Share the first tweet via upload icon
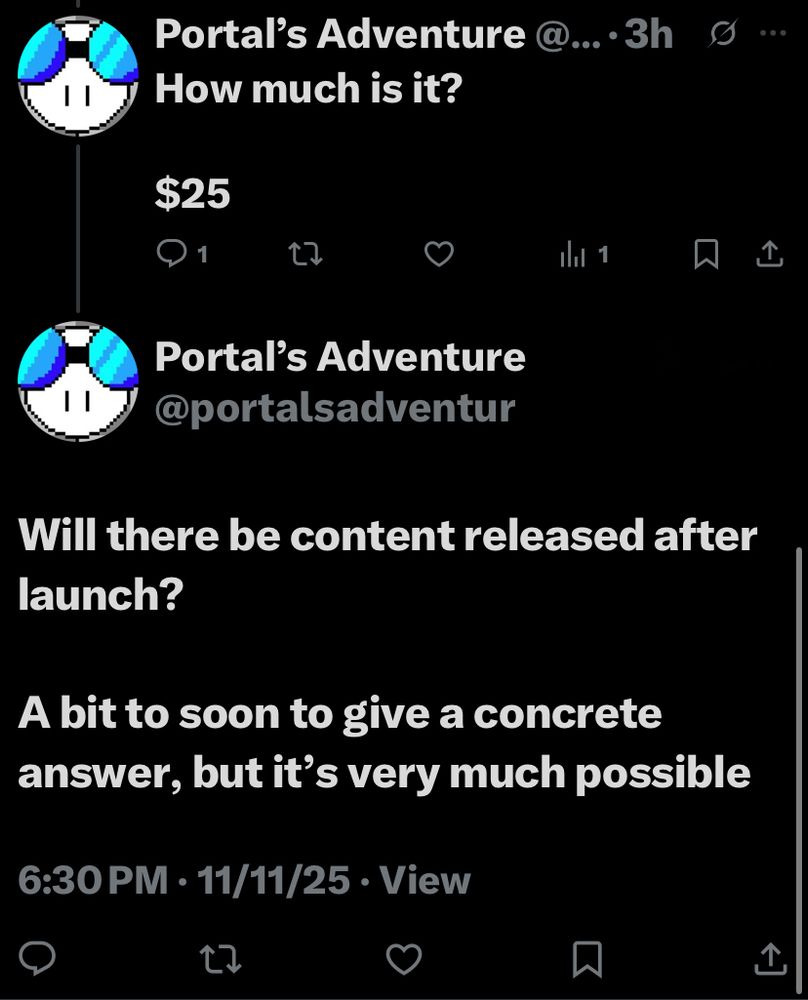Viewport: 808px width, 1000px height. tap(769, 254)
